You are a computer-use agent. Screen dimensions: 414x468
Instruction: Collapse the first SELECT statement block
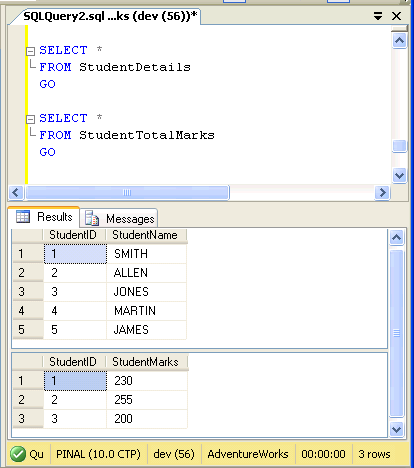pyautogui.click(x=30, y=51)
